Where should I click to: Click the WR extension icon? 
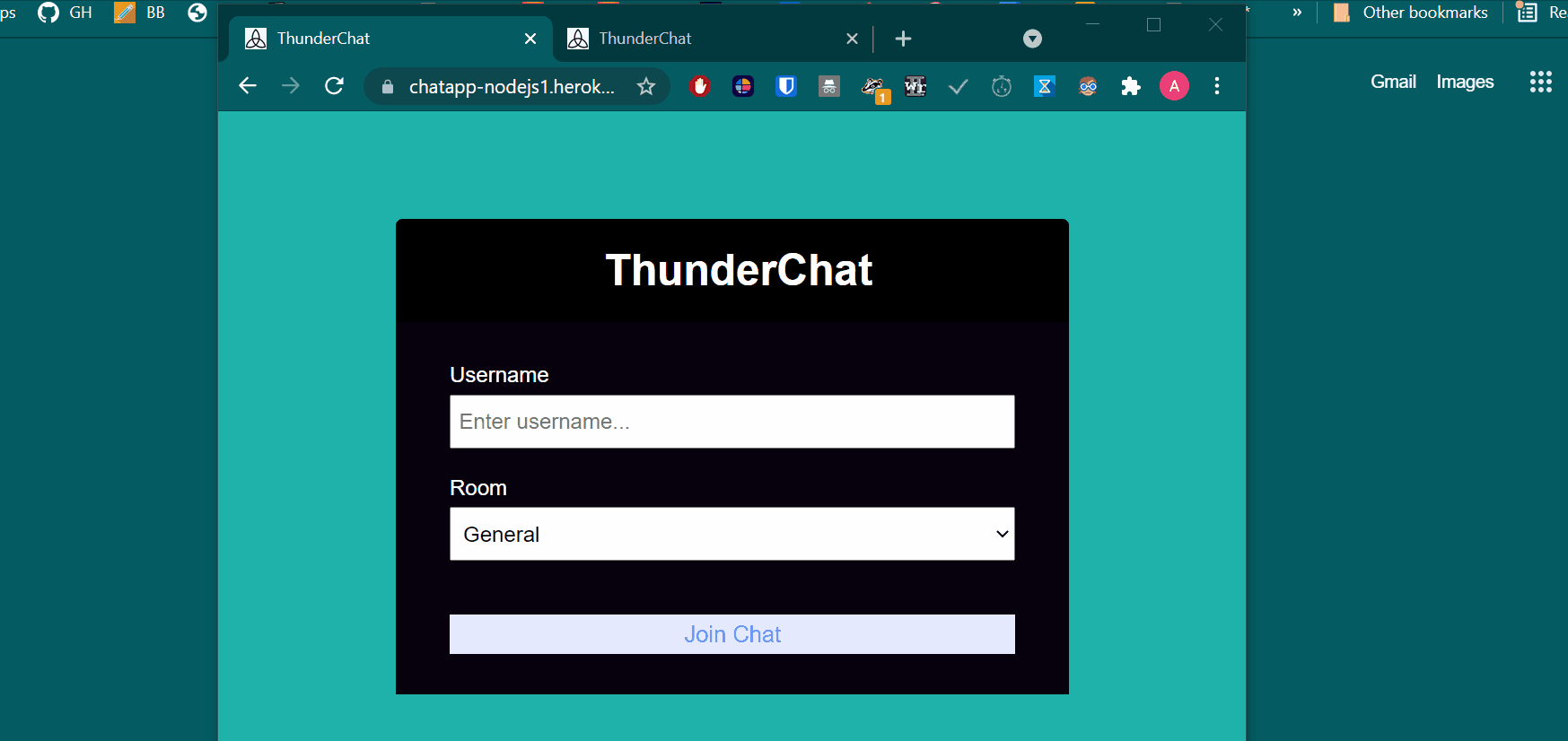point(915,86)
